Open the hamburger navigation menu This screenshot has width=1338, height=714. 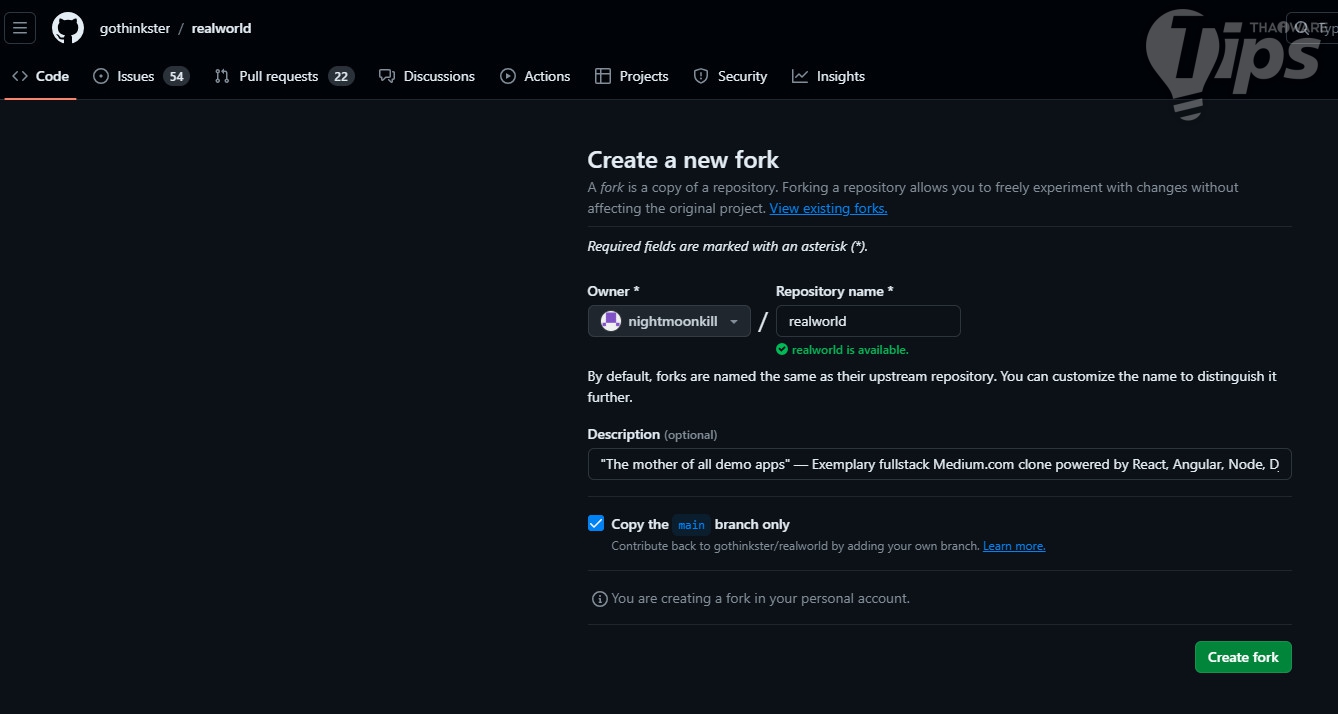pyautogui.click(x=20, y=28)
